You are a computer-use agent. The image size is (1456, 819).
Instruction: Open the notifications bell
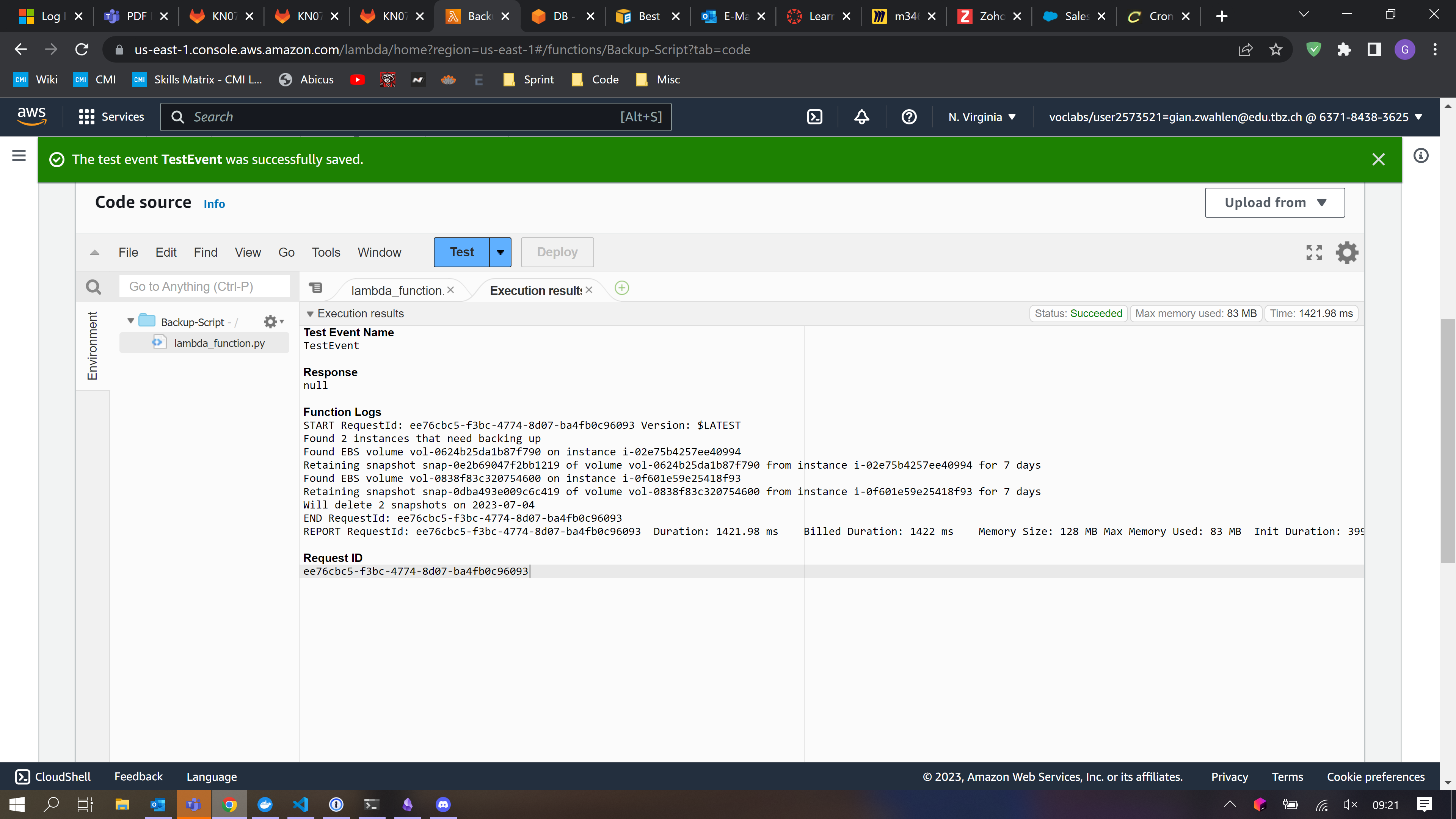tap(861, 117)
